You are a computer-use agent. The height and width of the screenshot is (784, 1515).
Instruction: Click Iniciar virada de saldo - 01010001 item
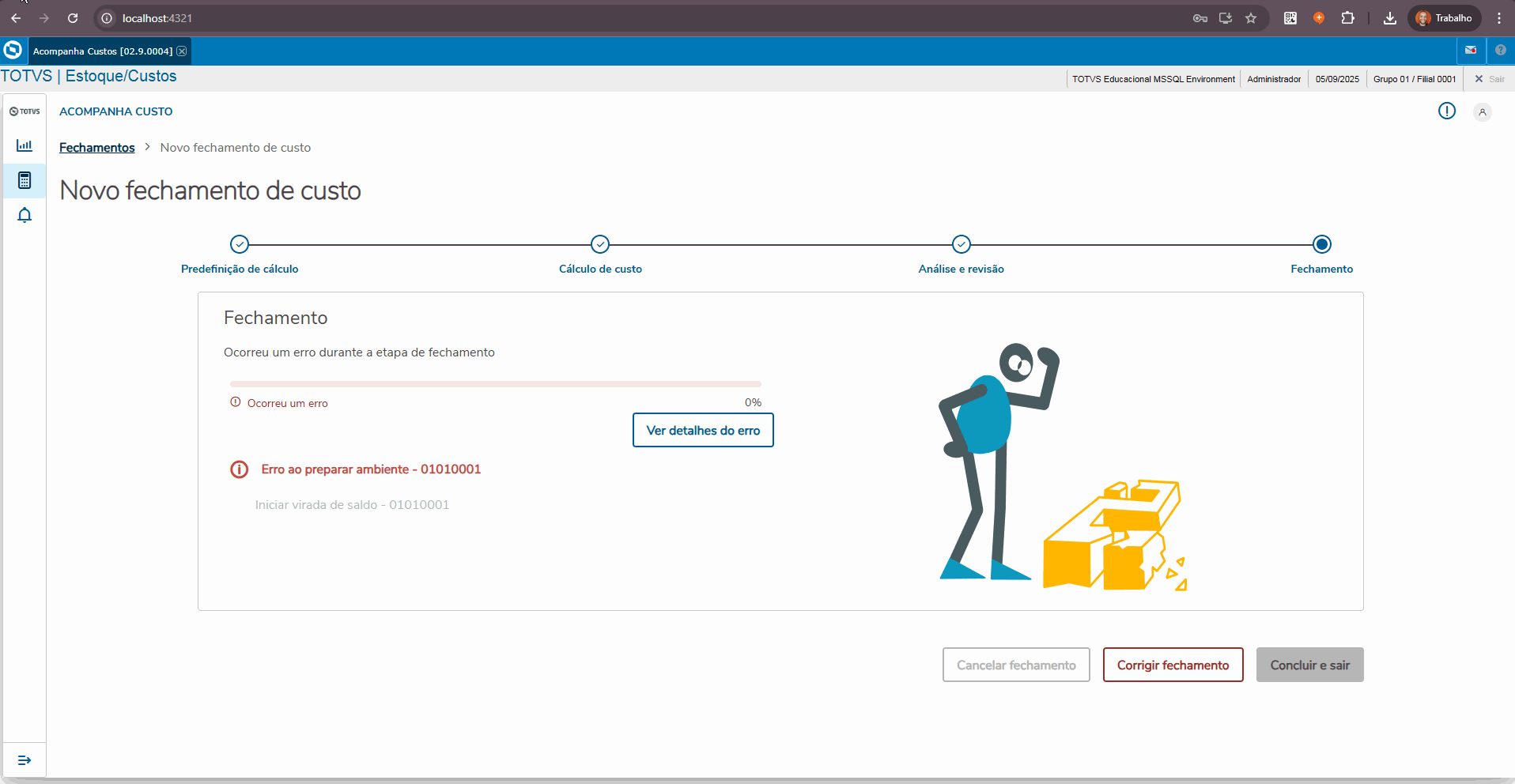pyautogui.click(x=352, y=505)
